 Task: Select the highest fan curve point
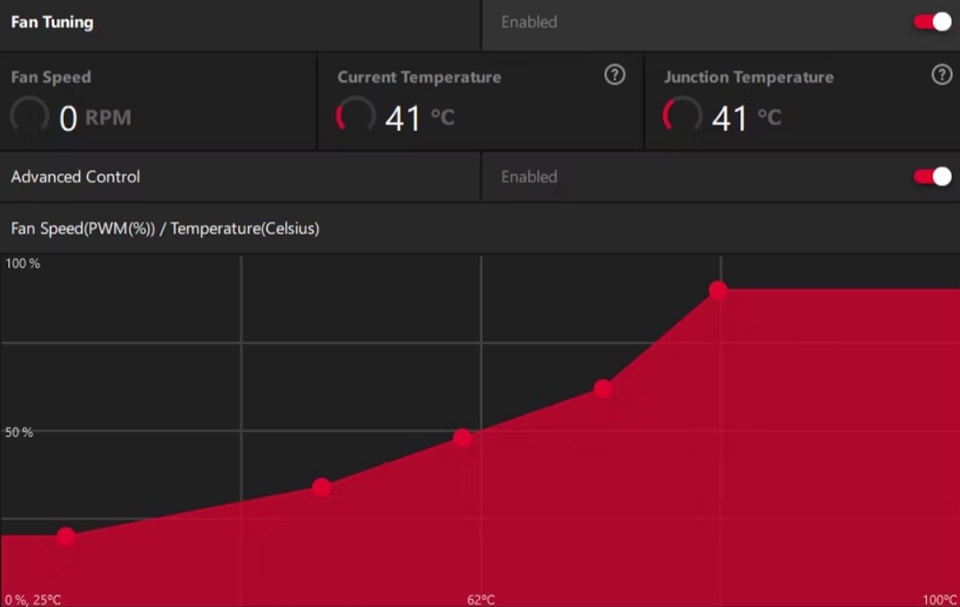point(718,290)
